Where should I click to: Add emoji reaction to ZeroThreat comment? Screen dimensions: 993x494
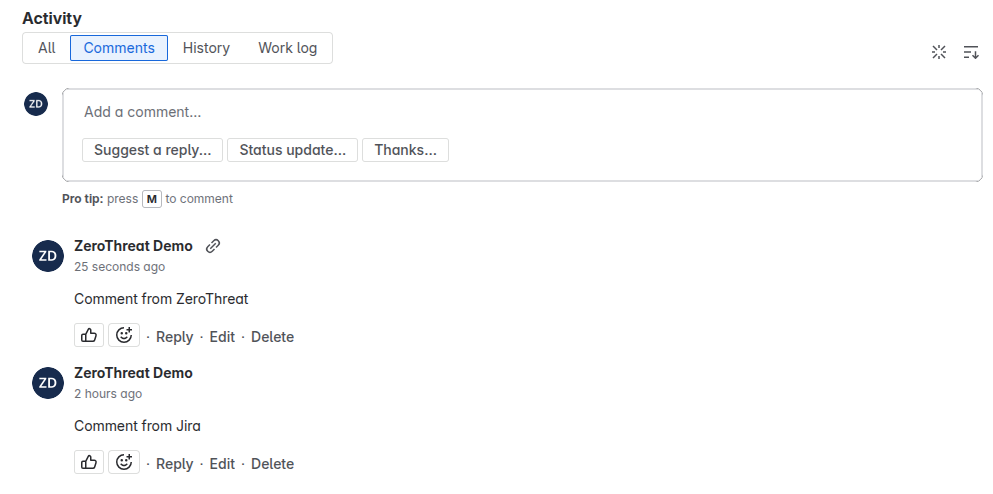[x=124, y=335]
